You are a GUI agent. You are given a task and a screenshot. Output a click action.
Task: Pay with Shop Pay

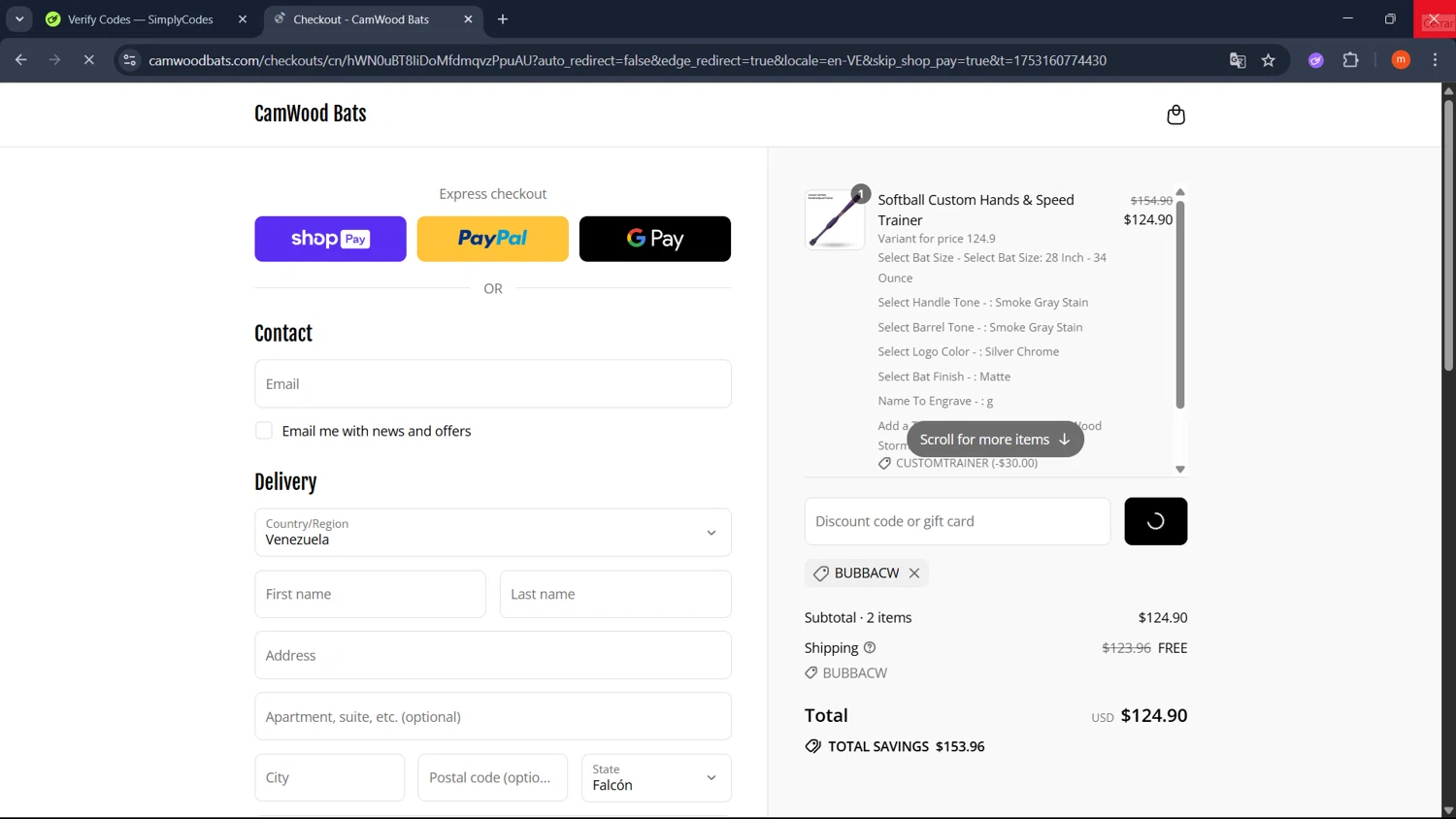330,239
